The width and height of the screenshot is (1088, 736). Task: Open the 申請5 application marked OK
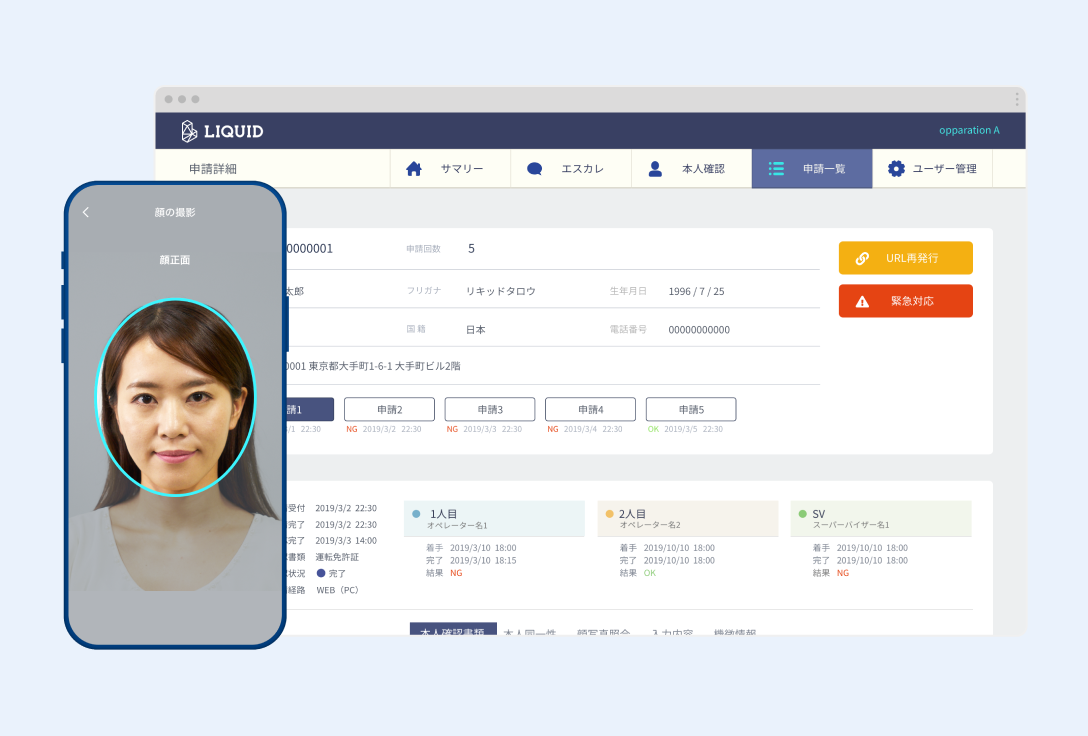click(x=691, y=409)
